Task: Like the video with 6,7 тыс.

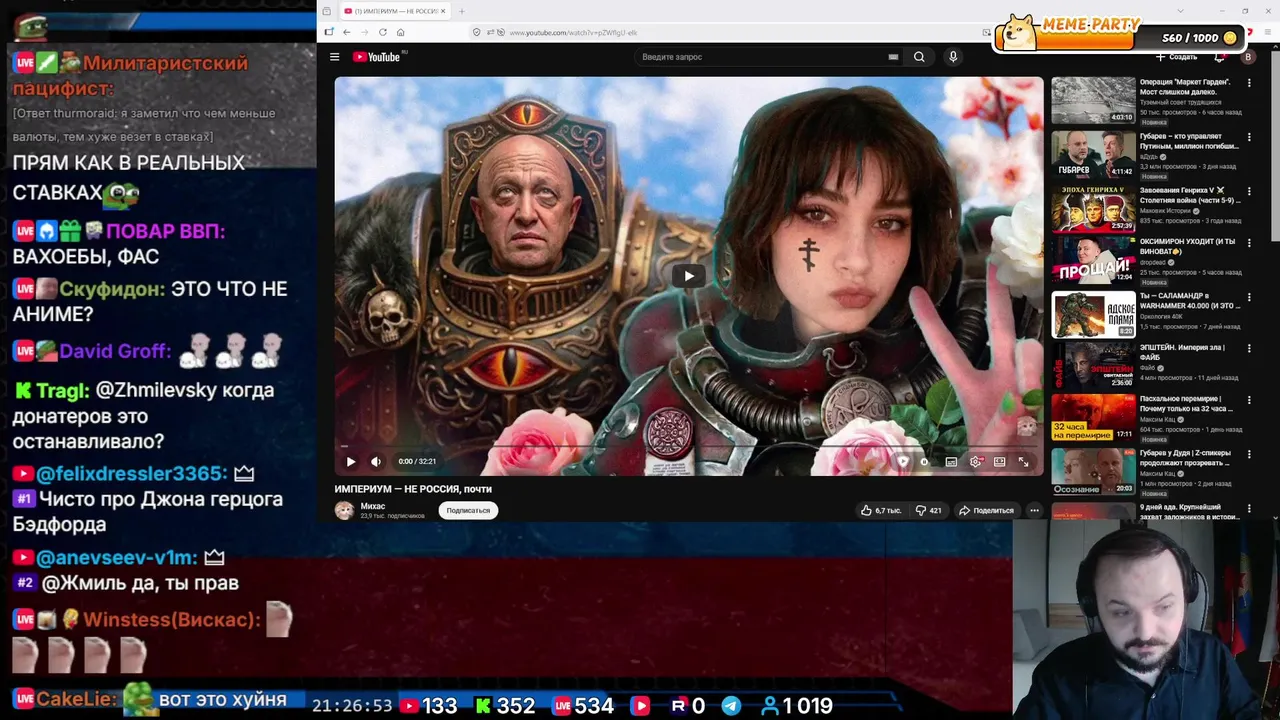Action: point(881,510)
